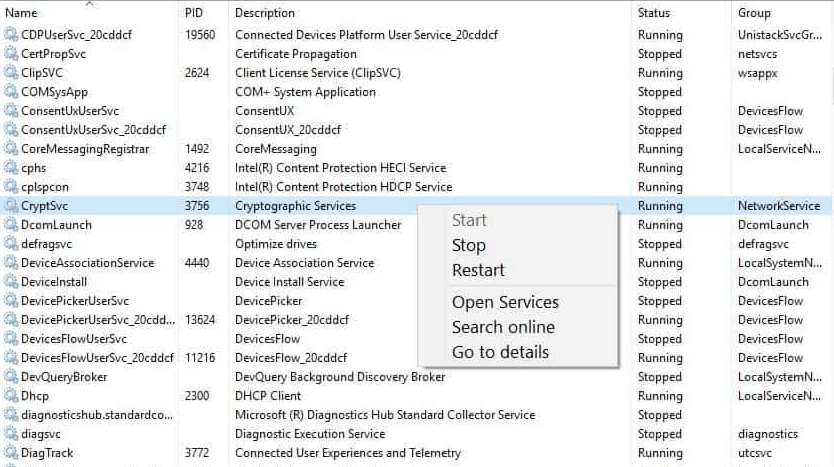Click the icon beside DcomLaunch service

tap(11, 225)
